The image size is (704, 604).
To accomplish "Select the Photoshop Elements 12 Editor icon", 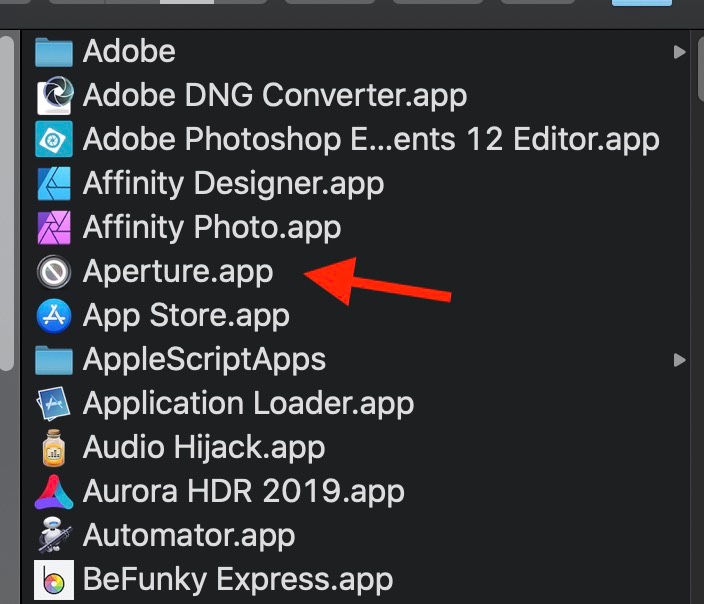I will pyautogui.click(x=53, y=140).
